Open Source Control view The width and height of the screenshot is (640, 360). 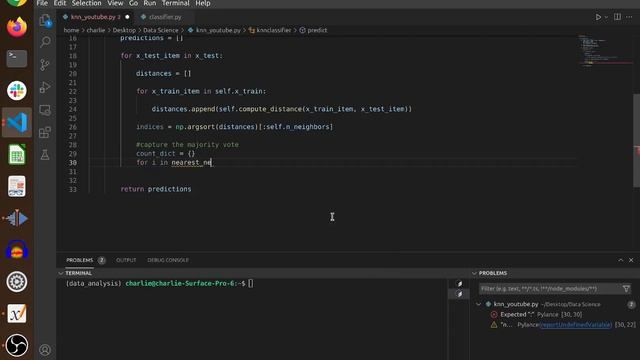[x=45, y=64]
